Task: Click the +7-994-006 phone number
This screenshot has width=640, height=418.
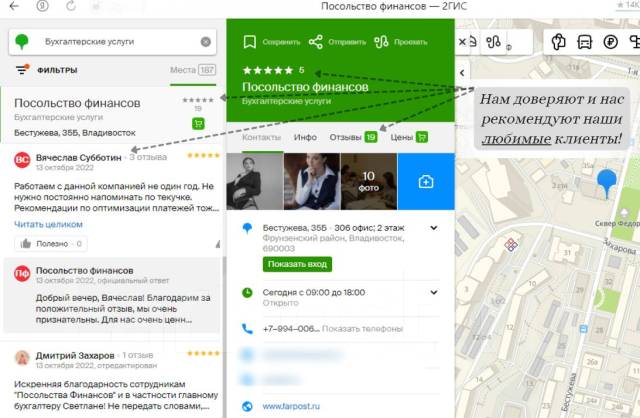Action: click(x=291, y=329)
